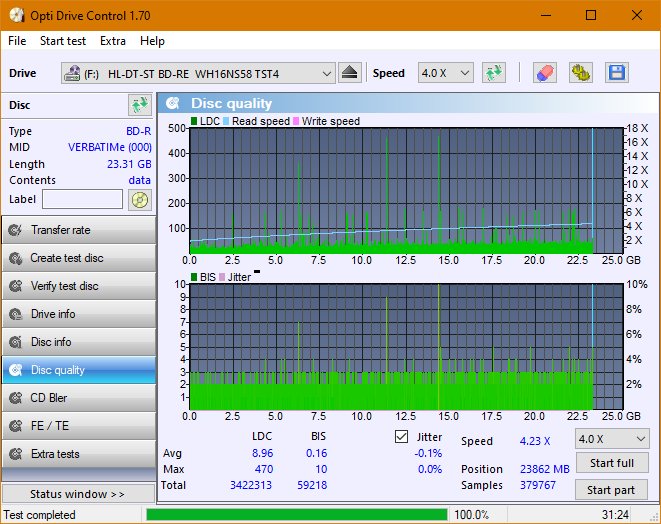
Task: Open the CD Bler test page
Action: click(79, 398)
